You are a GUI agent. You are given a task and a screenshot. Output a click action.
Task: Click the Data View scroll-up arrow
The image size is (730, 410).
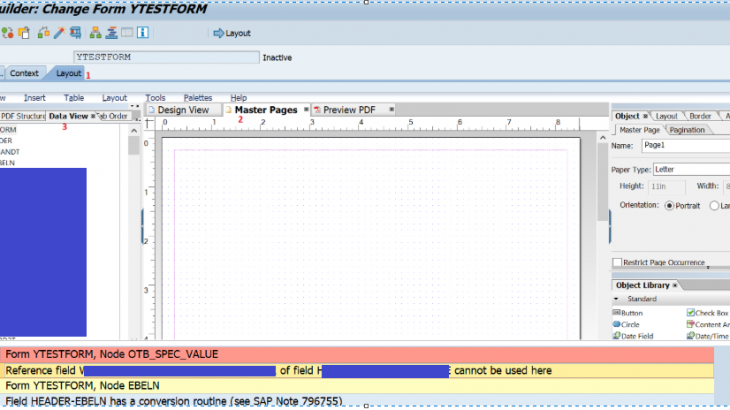[134, 131]
